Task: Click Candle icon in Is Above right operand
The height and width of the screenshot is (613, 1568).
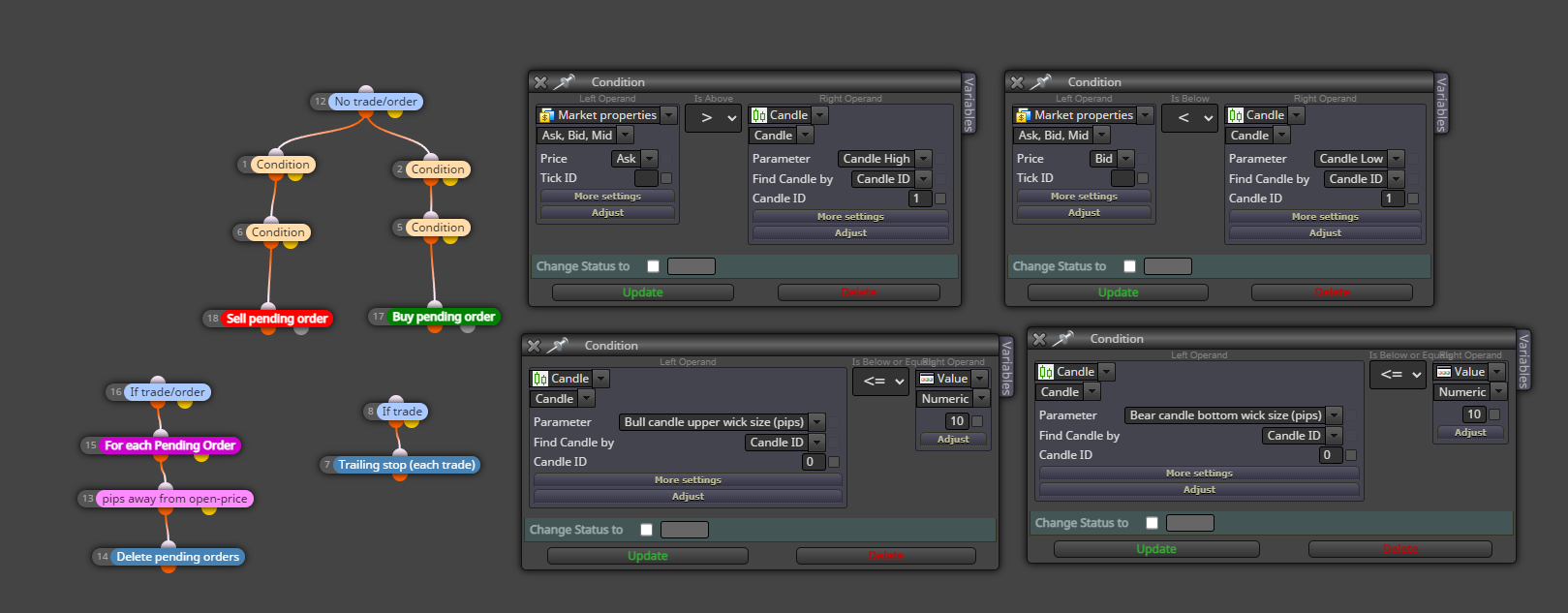Action: click(759, 115)
